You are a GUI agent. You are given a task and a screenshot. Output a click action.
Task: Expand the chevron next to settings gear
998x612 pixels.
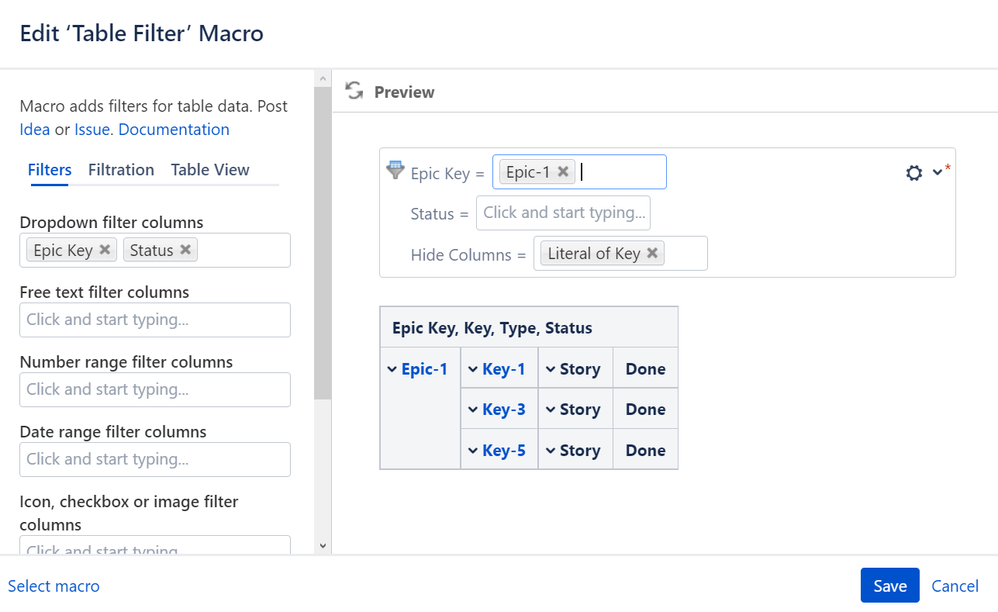click(937, 172)
